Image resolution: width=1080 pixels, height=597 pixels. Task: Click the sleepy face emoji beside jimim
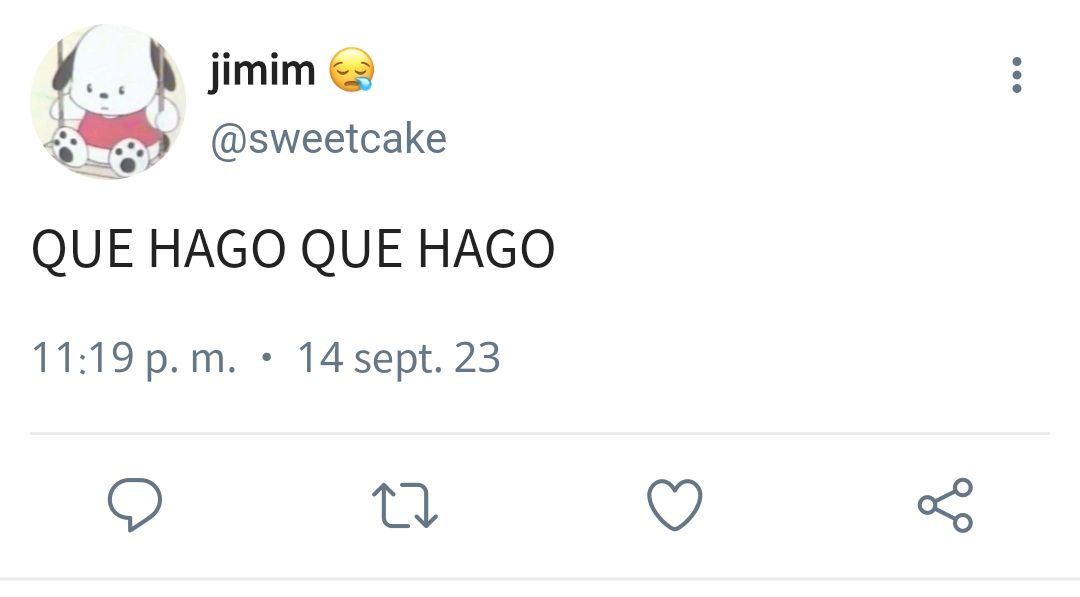click(352, 70)
